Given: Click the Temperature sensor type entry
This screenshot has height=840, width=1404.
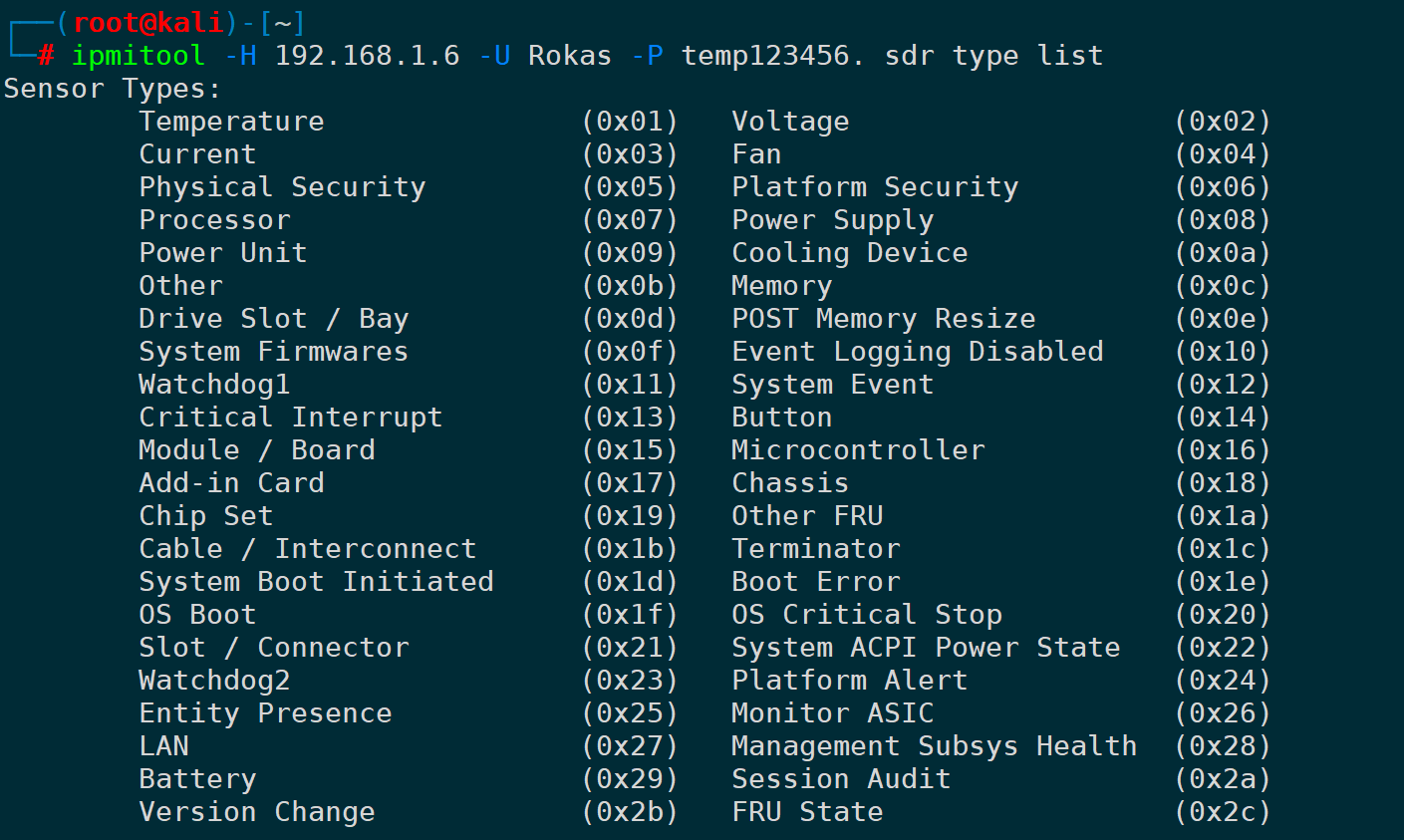Looking at the screenshot, I should pos(231,122).
